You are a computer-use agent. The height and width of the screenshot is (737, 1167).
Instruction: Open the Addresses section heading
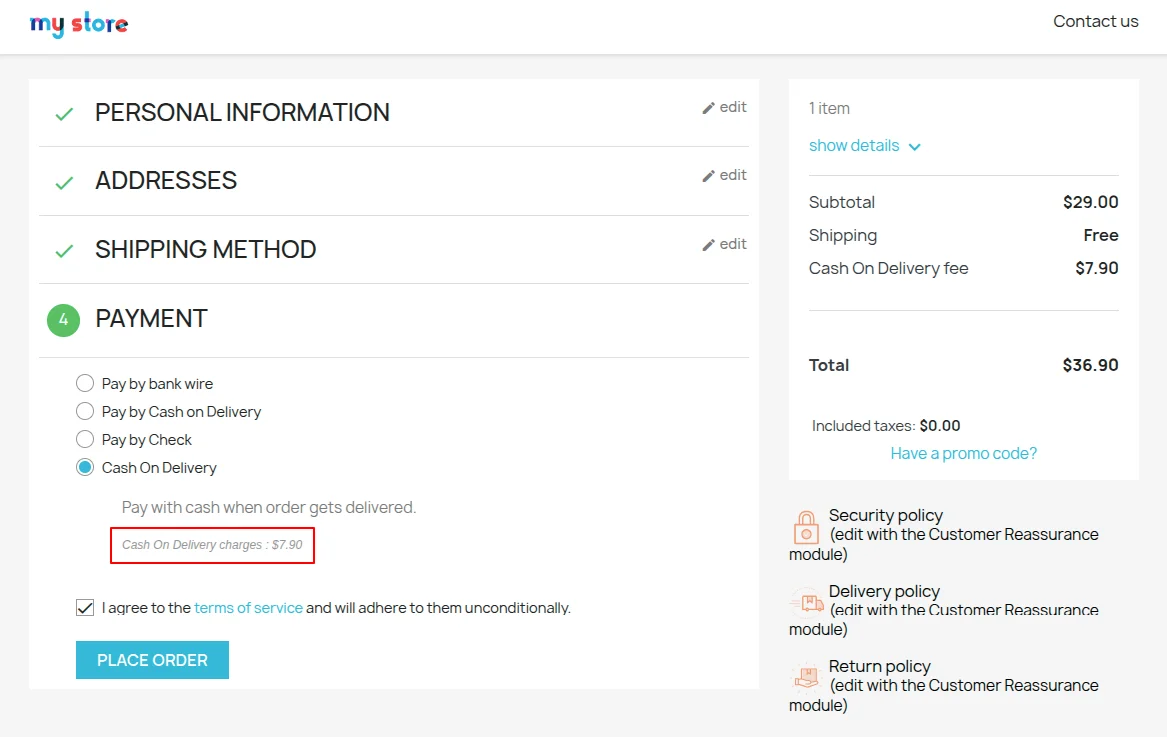(x=166, y=180)
